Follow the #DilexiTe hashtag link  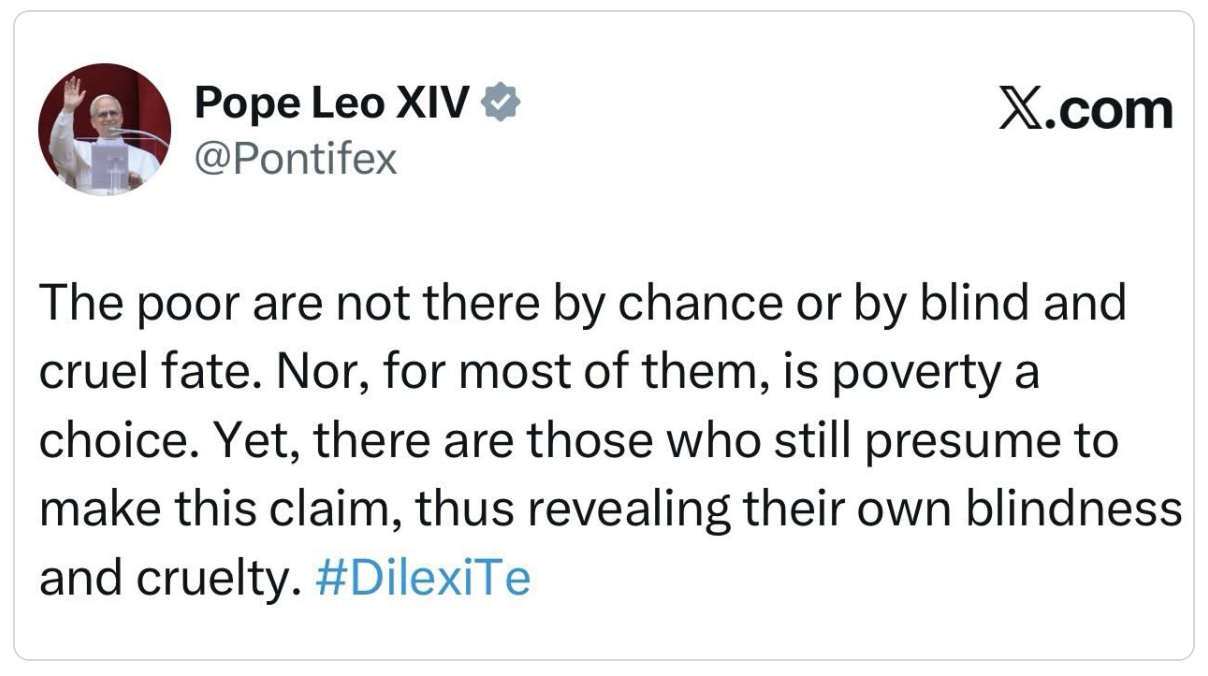tap(421, 579)
